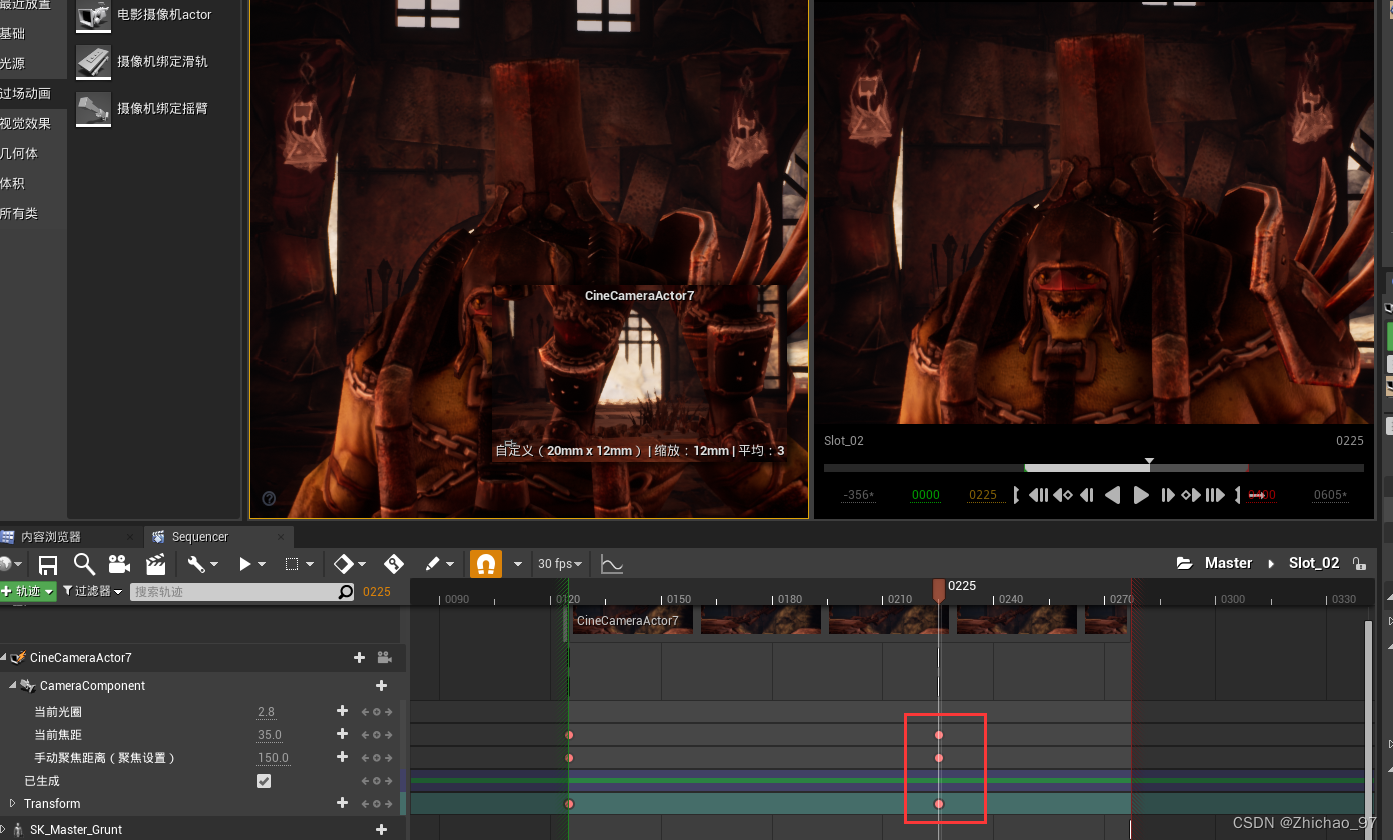The width and height of the screenshot is (1393, 840).
Task: Play the sequence forward in cinematic viewport
Action: pyautogui.click(x=1141, y=495)
